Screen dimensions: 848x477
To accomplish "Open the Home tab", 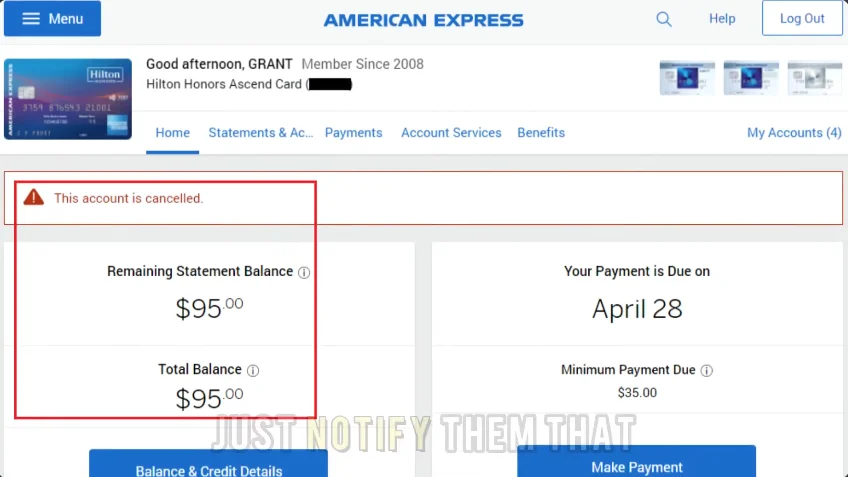I will click(173, 132).
